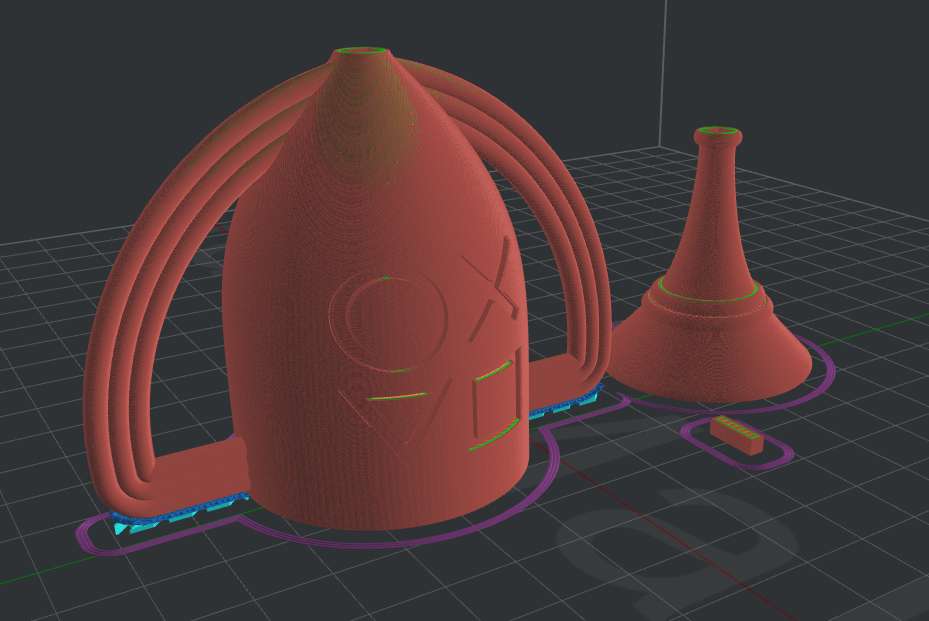Click the purple skirt loop around the small block
929x621 pixels.
(x=738, y=443)
